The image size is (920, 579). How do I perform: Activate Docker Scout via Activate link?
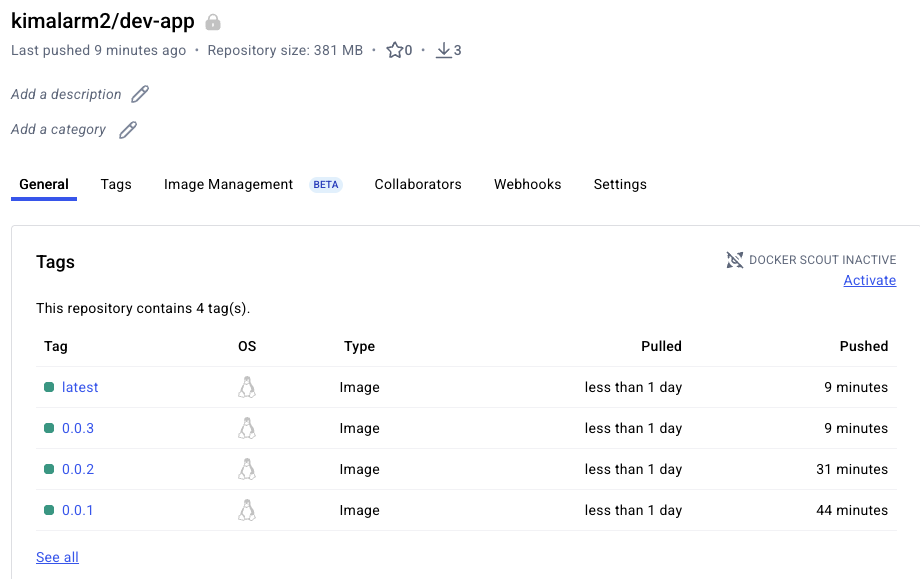click(870, 280)
